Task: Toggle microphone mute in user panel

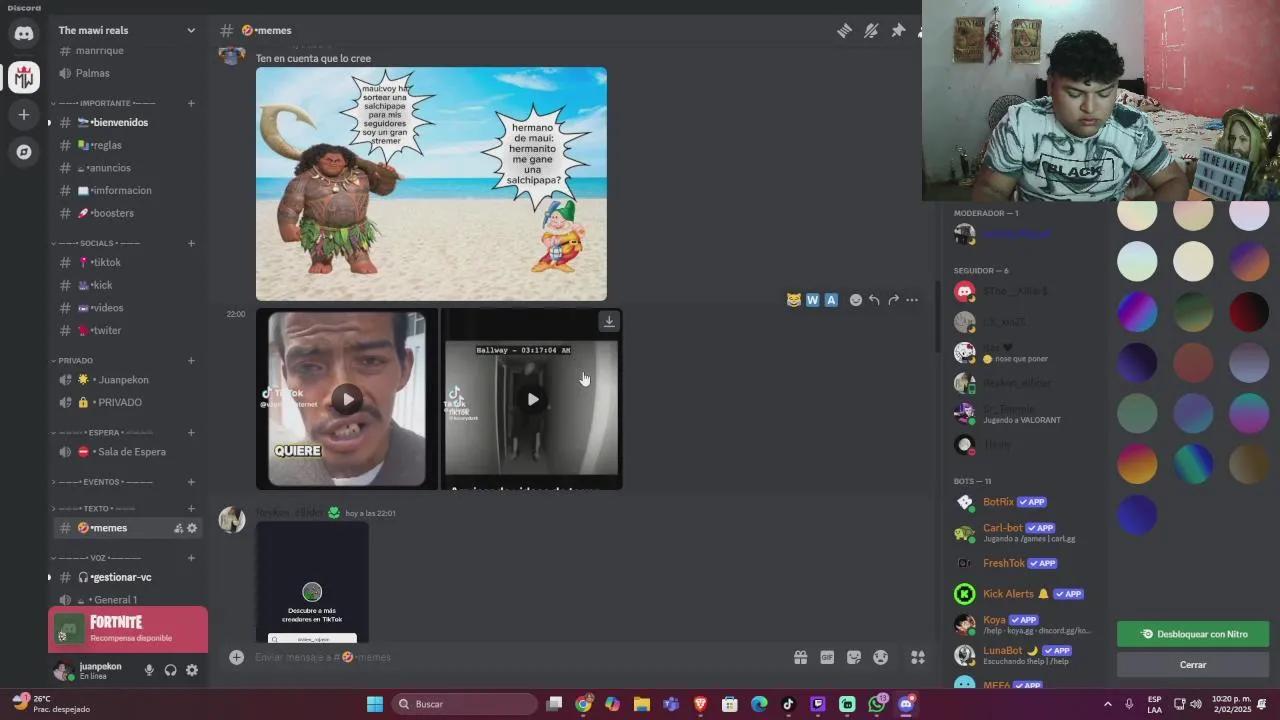Action: click(149, 670)
